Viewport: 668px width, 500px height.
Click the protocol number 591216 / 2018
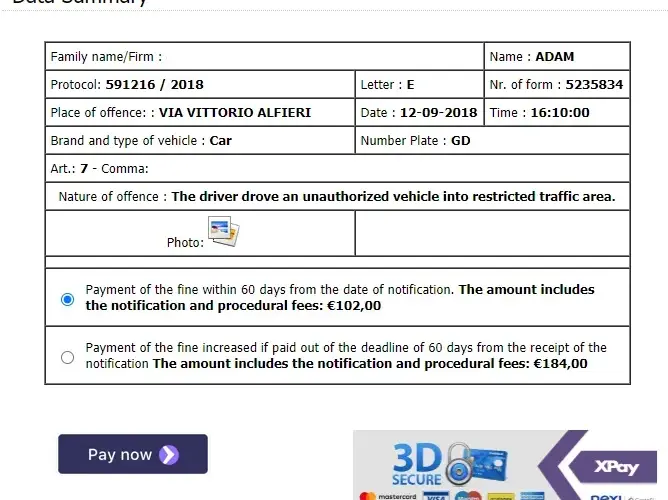click(154, 84)
